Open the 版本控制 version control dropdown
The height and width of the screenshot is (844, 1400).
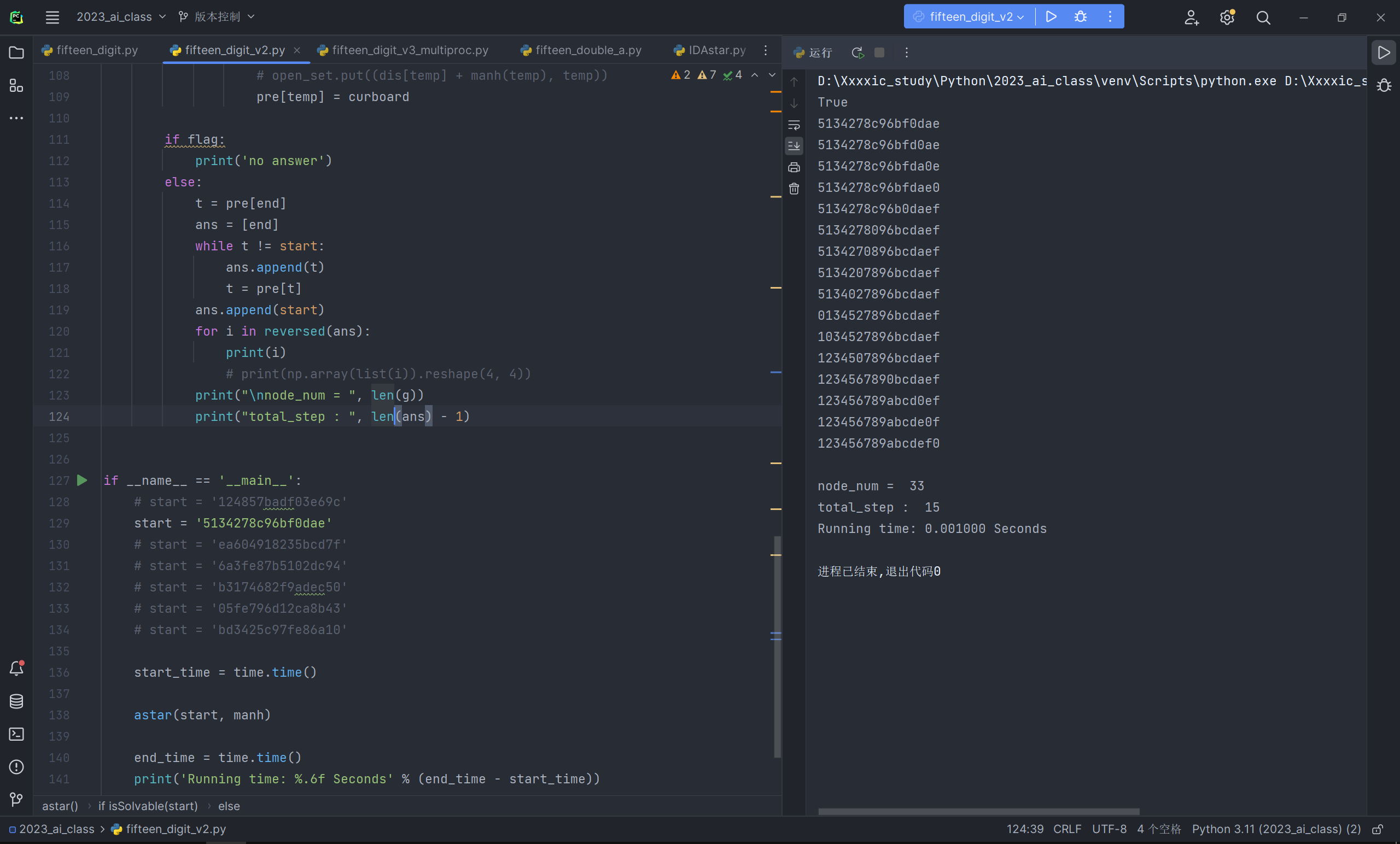(x=217, y=17)
